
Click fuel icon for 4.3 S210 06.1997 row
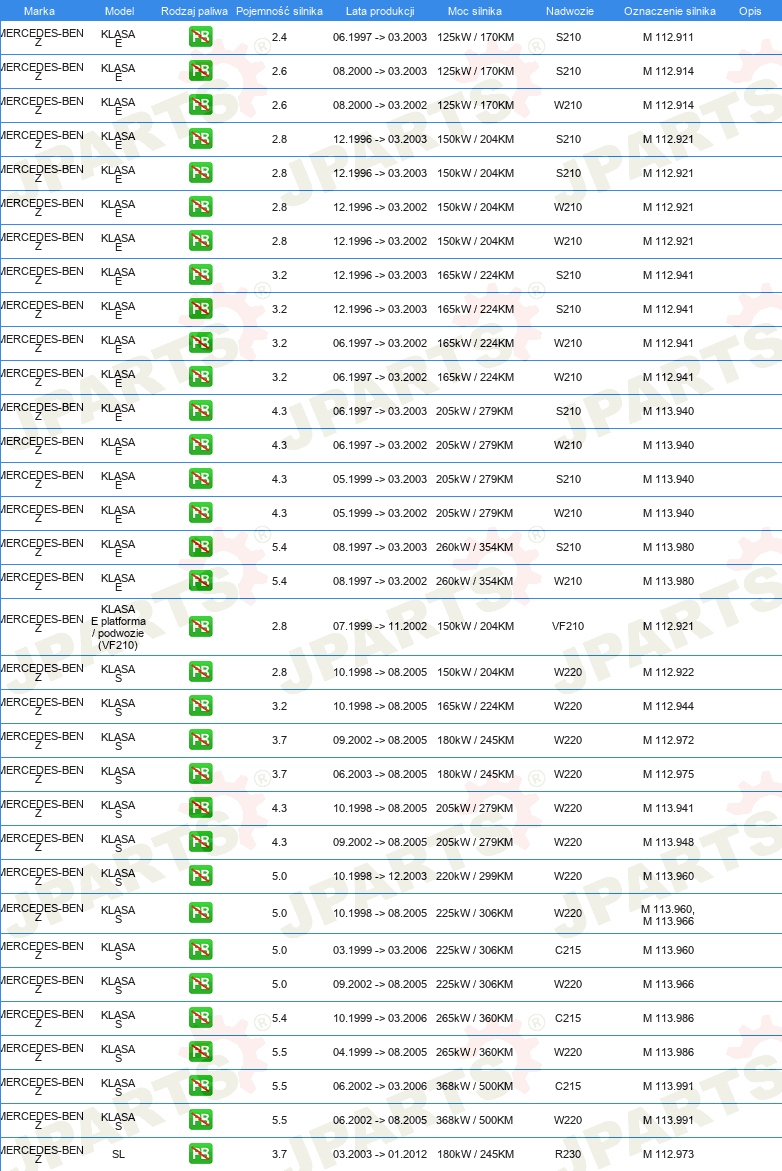coord(200,411)
